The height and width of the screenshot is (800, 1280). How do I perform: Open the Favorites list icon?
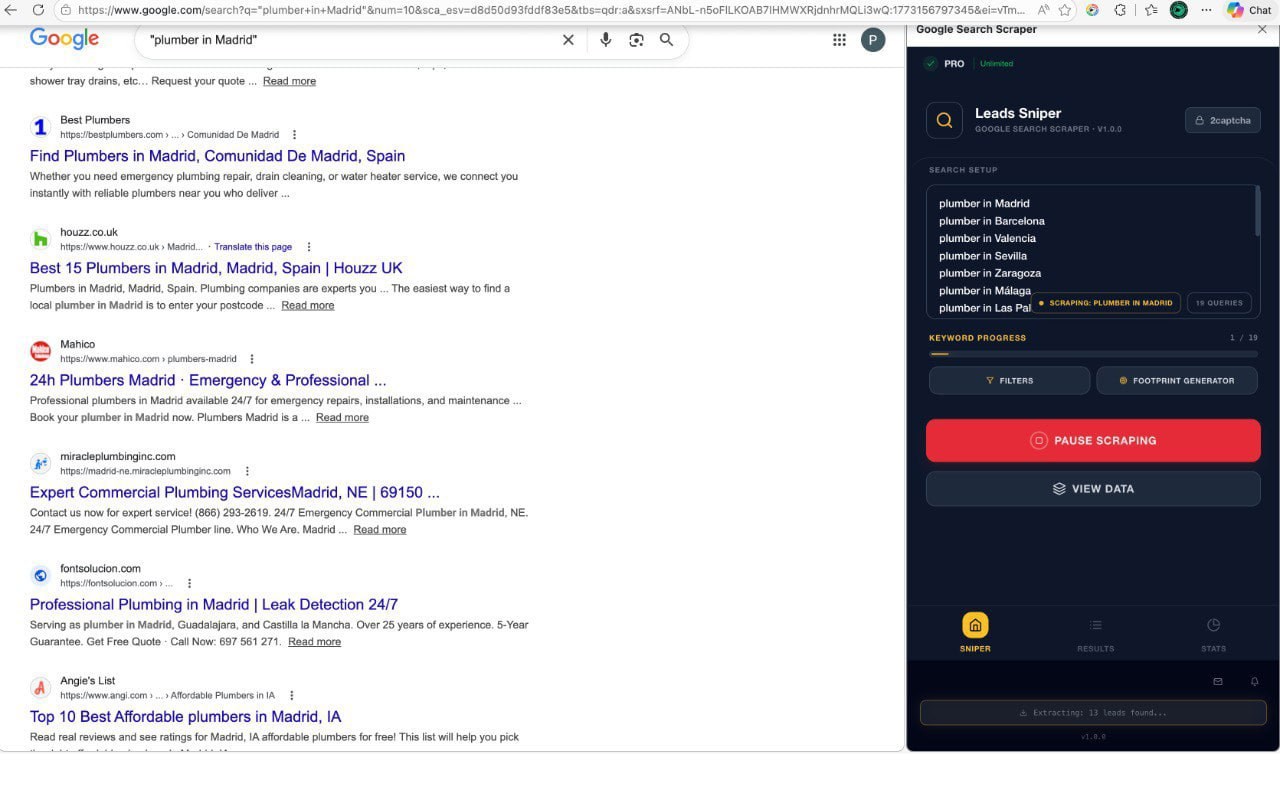(x=1151, y=10)
